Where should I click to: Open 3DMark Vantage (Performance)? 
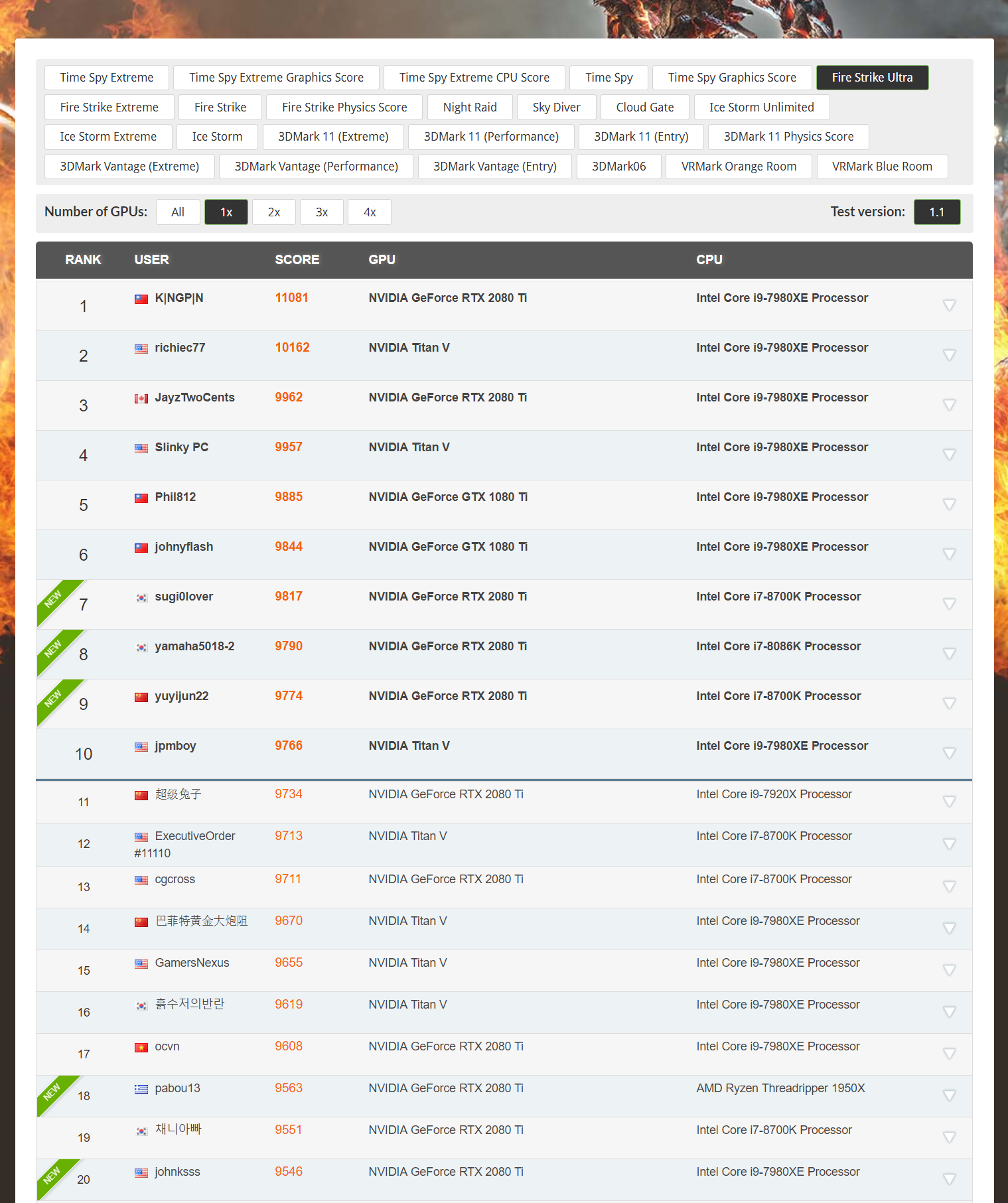pyautogui.click(x=316, y=167)
